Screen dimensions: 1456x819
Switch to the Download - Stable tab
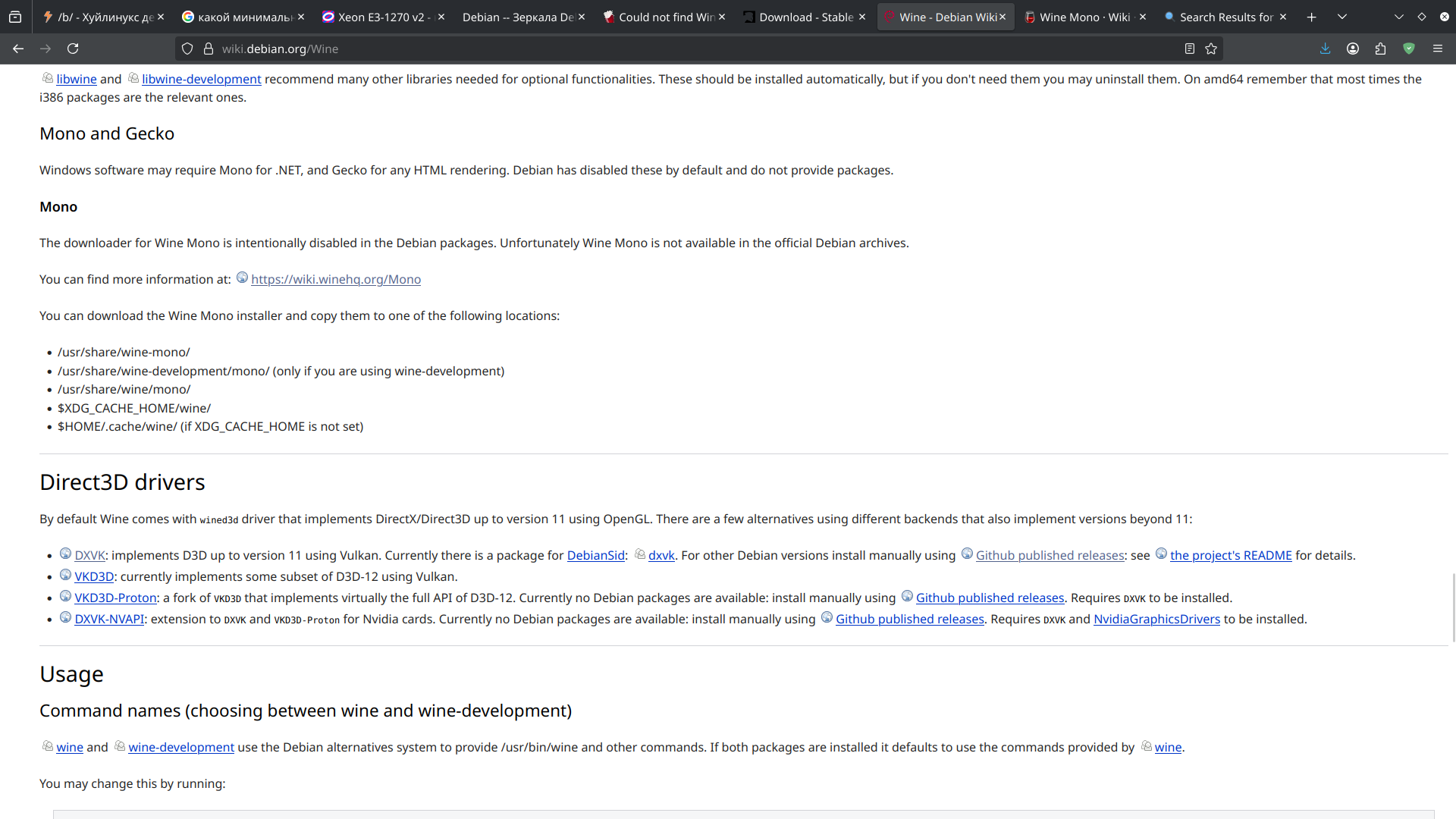pos(805,17)
